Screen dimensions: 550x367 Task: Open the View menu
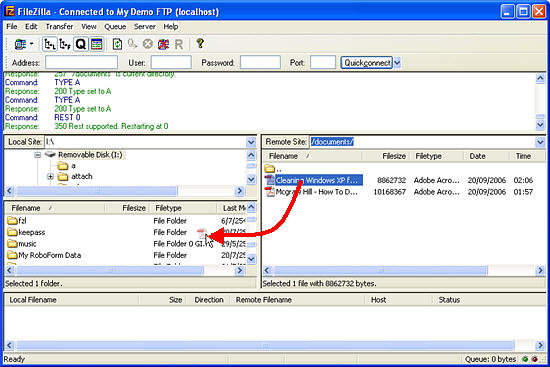coord(89,27)
